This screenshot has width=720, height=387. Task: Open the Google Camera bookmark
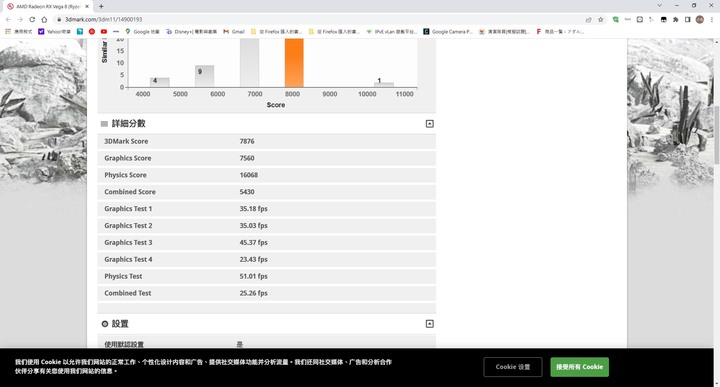pos(448,32)
